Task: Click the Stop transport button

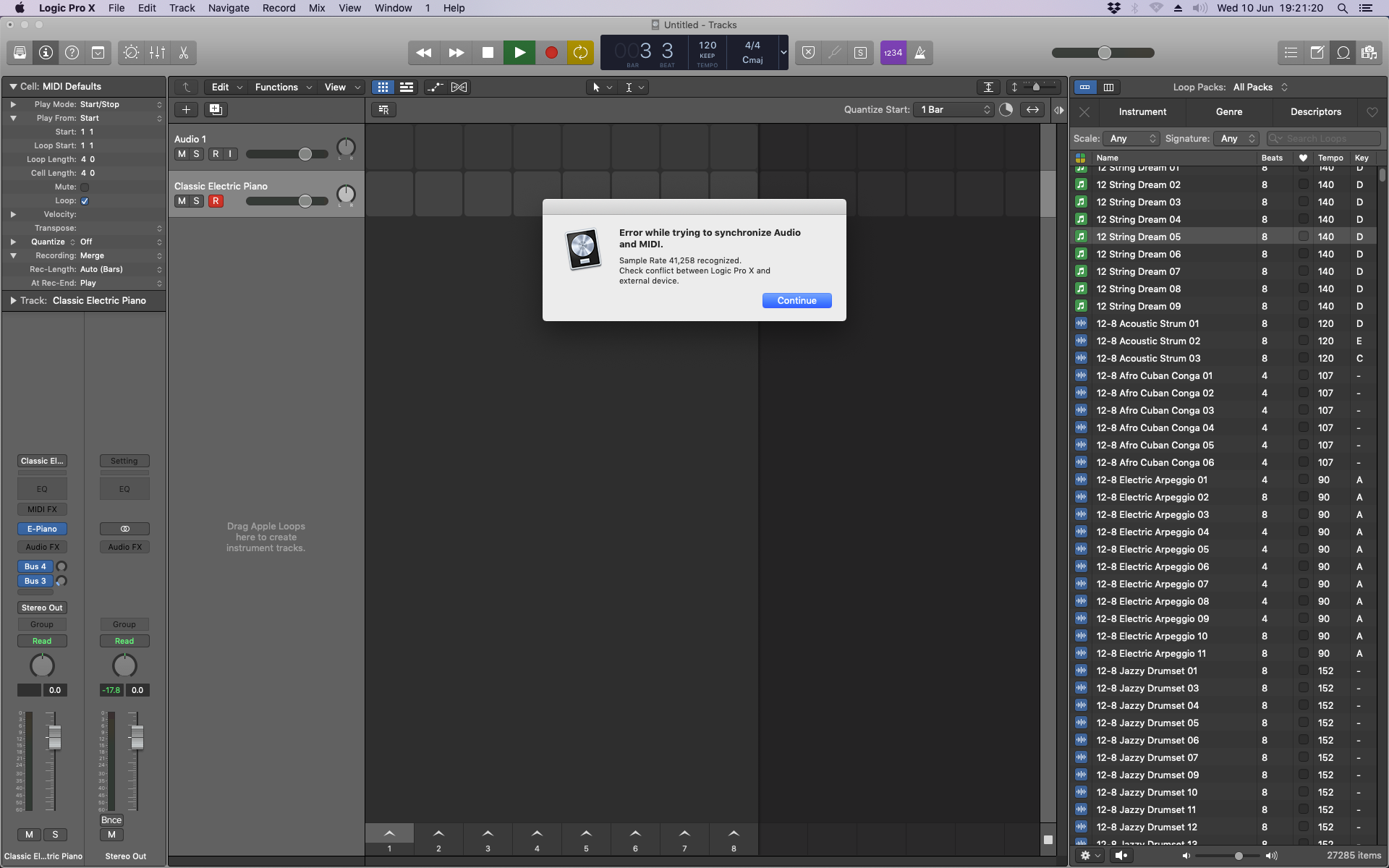Action: pos(488,53)
